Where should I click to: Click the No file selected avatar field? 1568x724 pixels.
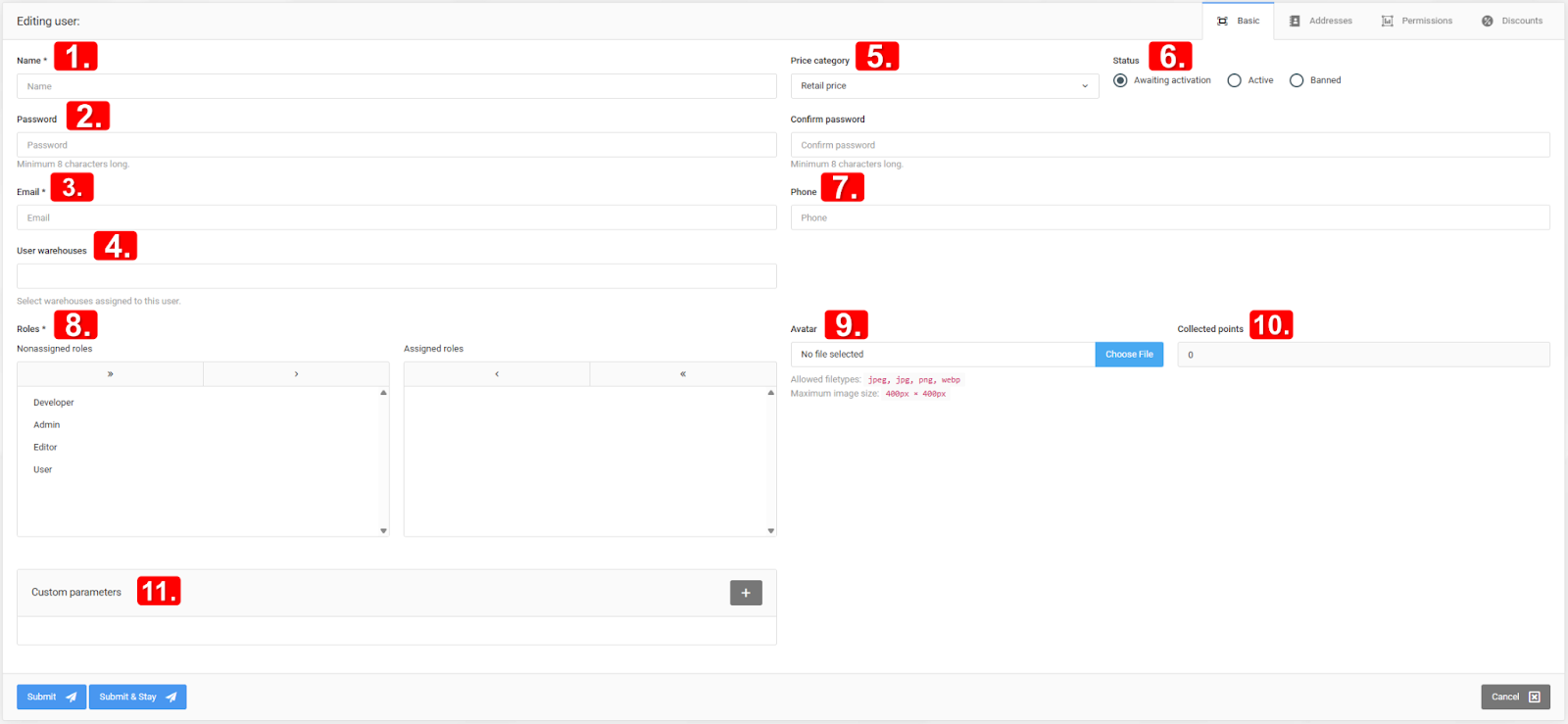click(943, 355)
